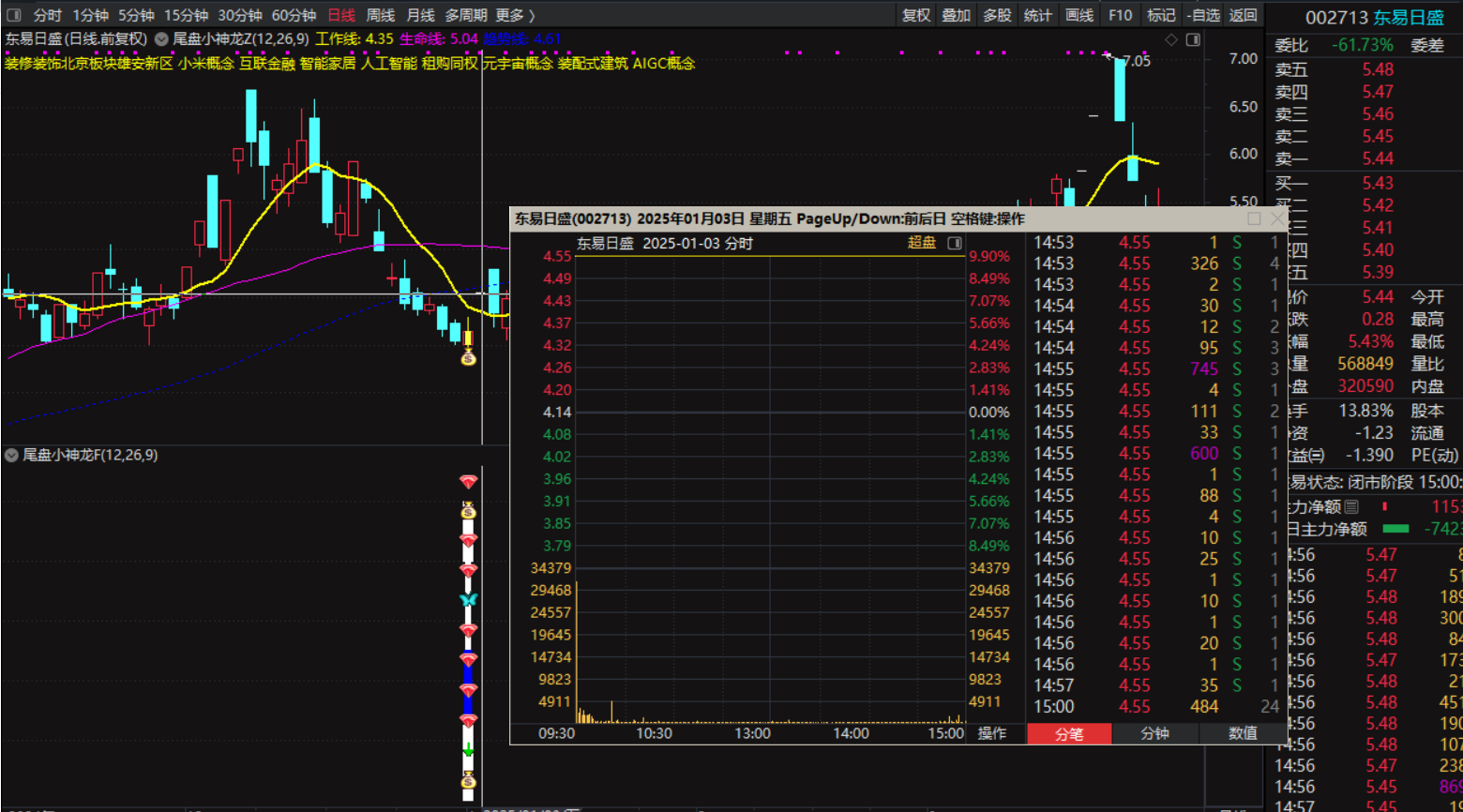Click the list icon beside 力净额

pyautogui.click(x=1351, y=507)
